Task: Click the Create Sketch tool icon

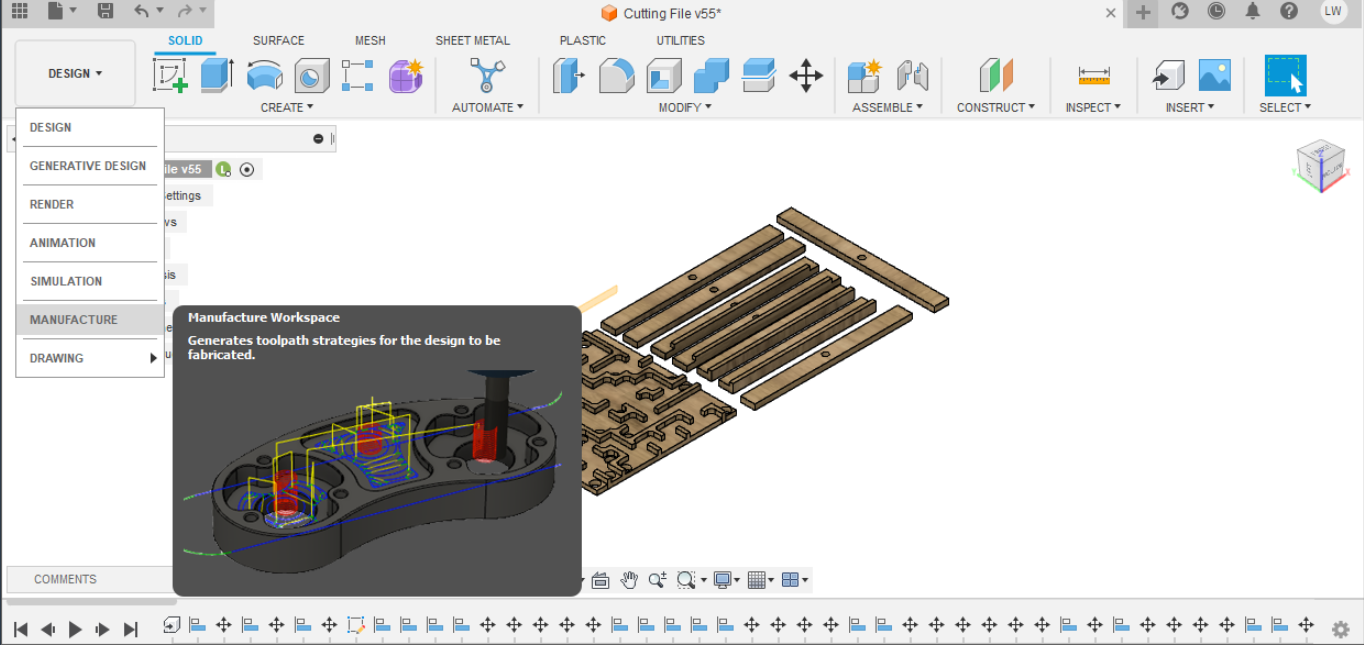Action: [170, 75]
